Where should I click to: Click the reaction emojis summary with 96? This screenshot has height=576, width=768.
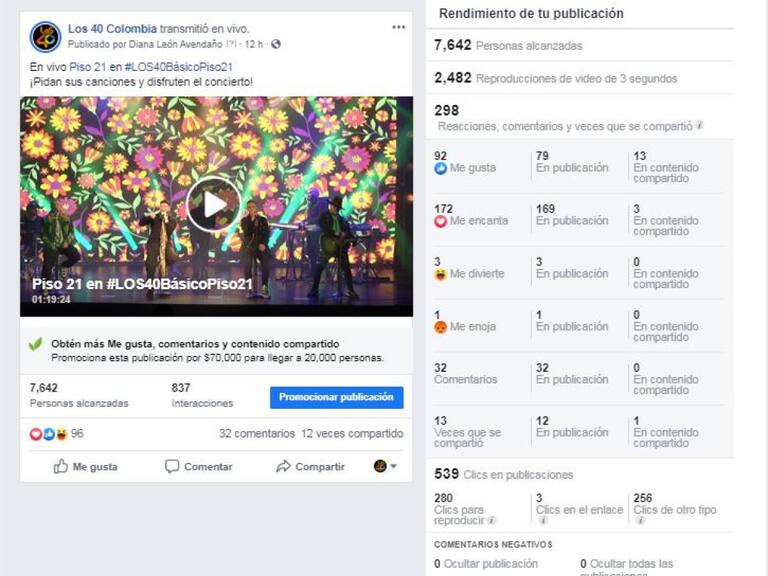click(x=56, y=434)
